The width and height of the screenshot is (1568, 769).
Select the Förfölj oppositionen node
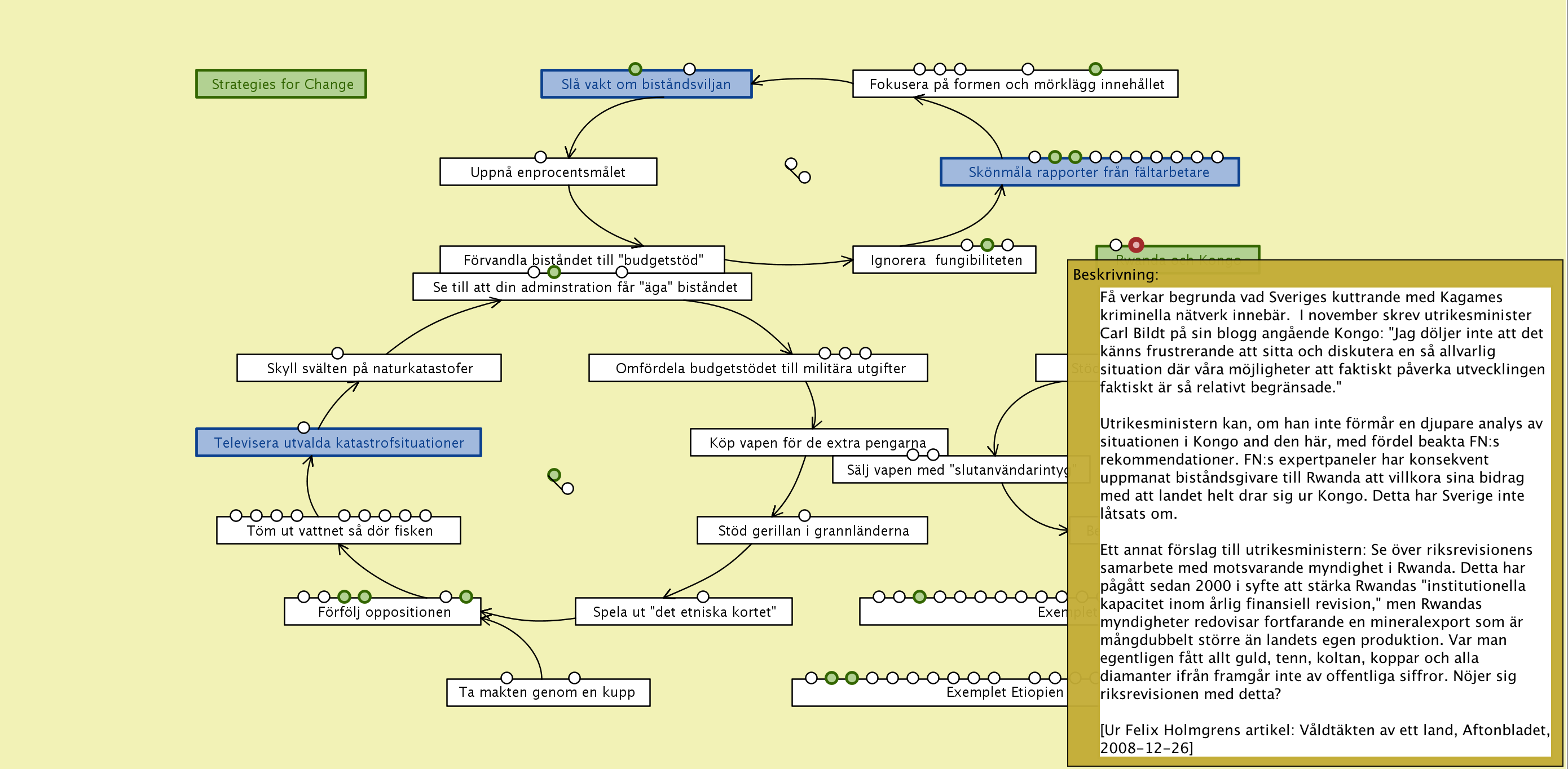point(384,612)
